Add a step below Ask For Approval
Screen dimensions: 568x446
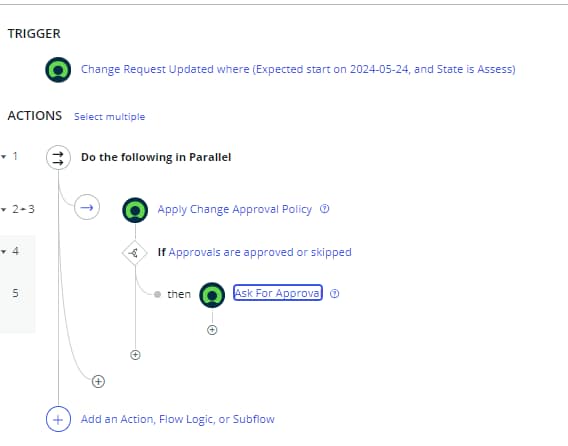(212, 330)
